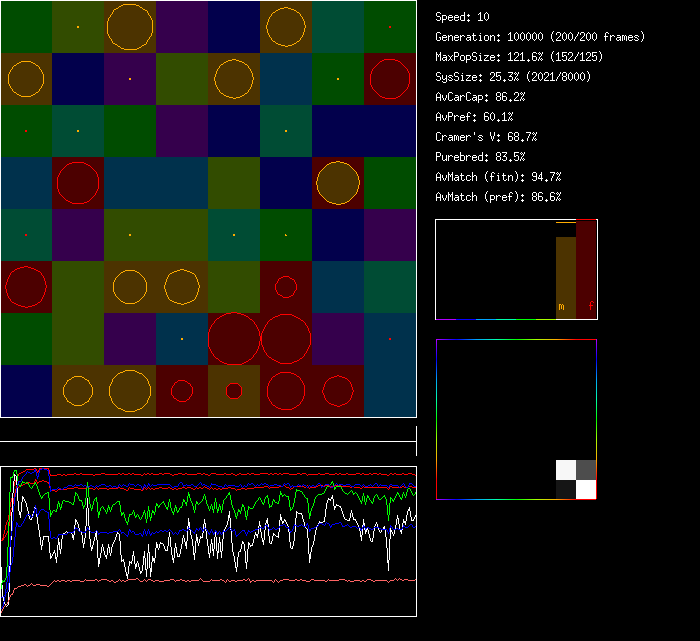The height and width of the screenshot is (641, 700).
Task: Select the small red circle above the large red circles
Action: [x=286, y=287]
